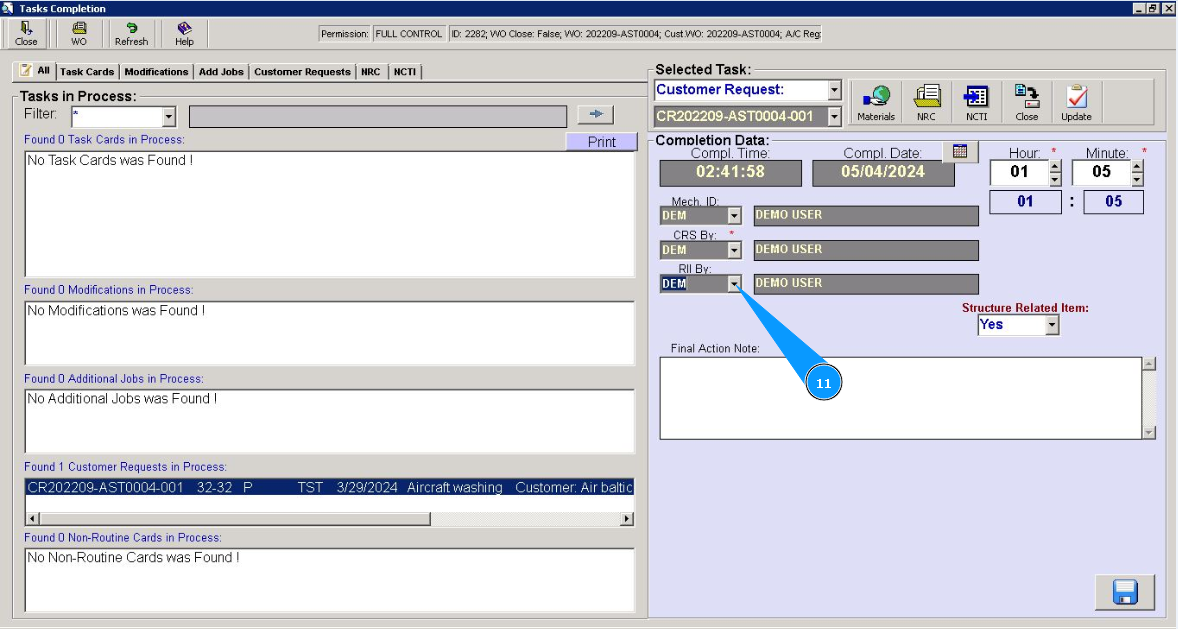Click the Minute input field
The image size is (1178, 629).
point(1101,172)
